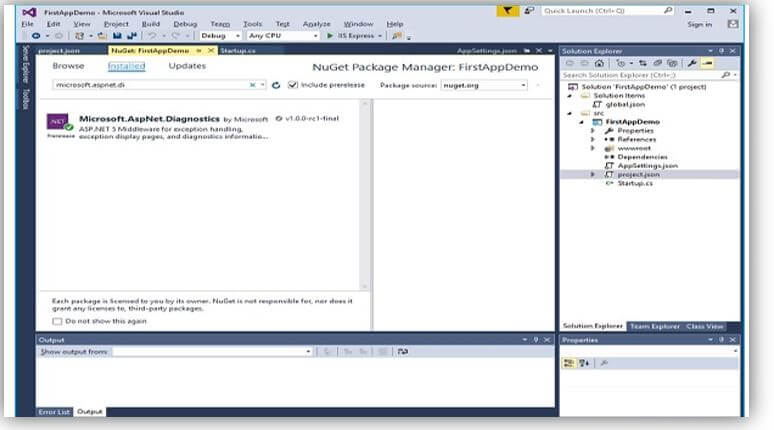The image size is (774, 430).
Task: Switch to the Startup.cs editor tab
Action: pos(238,51)
